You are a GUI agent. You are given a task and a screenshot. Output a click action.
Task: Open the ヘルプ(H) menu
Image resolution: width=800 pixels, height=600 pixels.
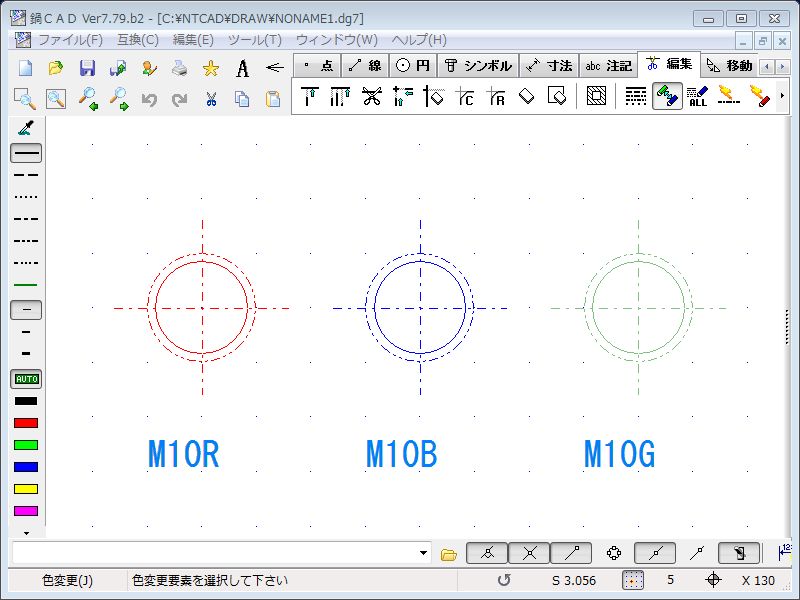click(x=419, y=40)
